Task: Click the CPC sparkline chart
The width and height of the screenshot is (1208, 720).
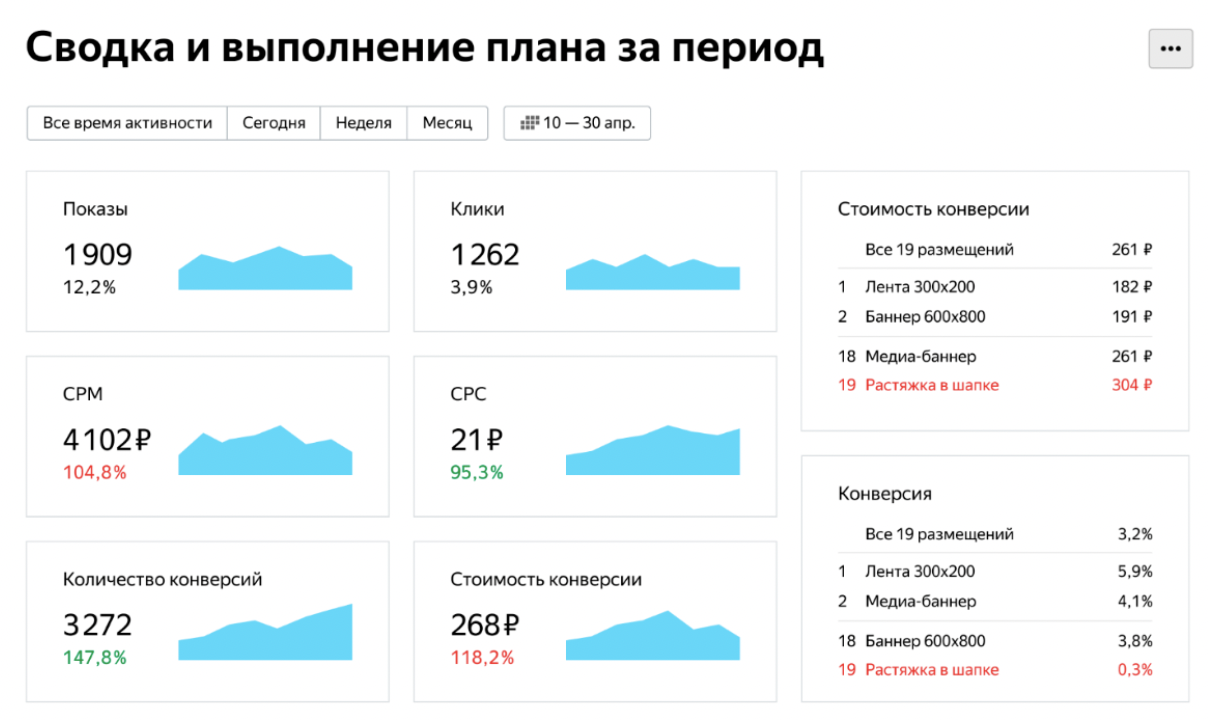Action: coord(653,450)
